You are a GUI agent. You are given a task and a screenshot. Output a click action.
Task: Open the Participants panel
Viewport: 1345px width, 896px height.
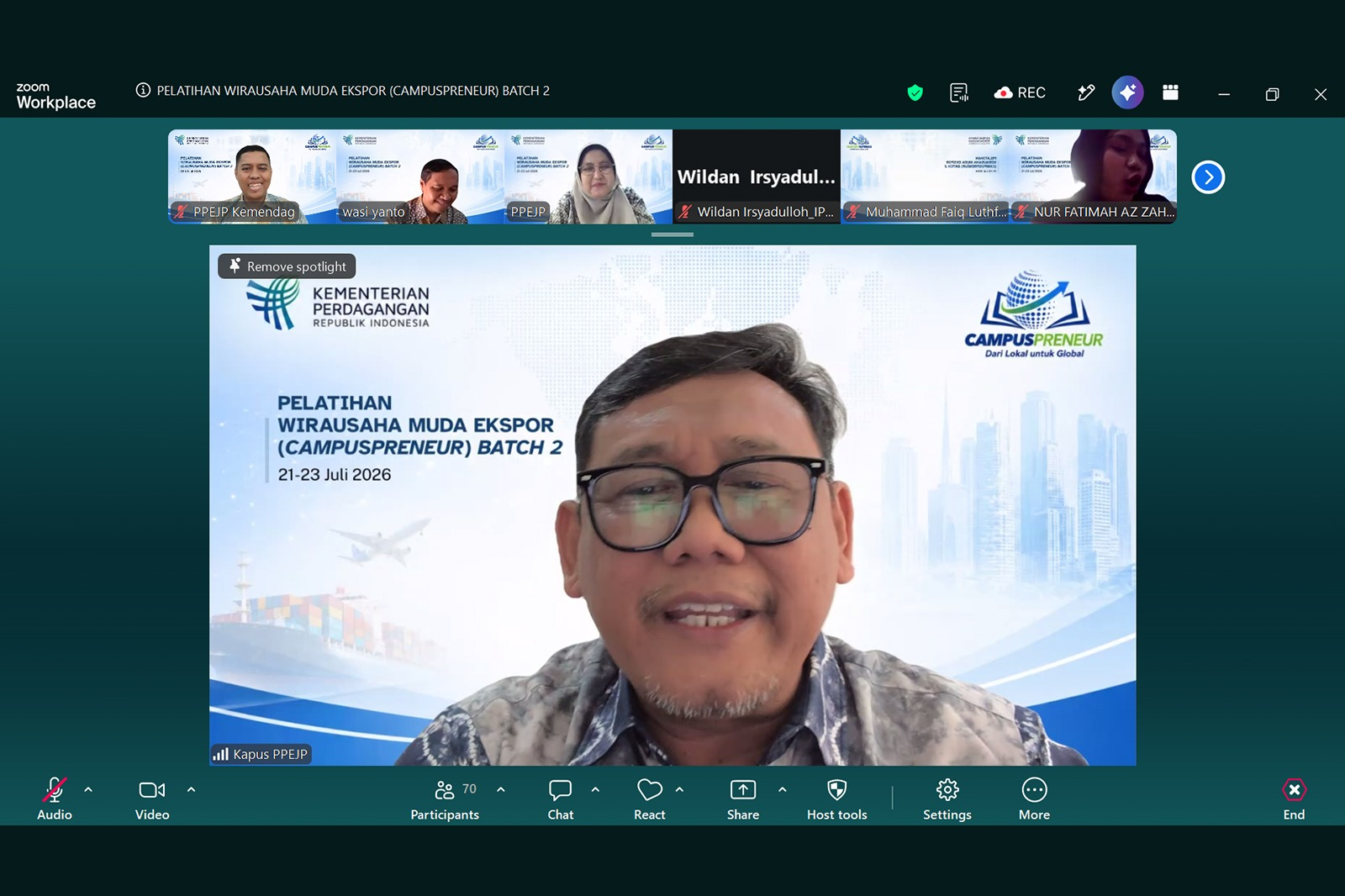coord(445,799)
